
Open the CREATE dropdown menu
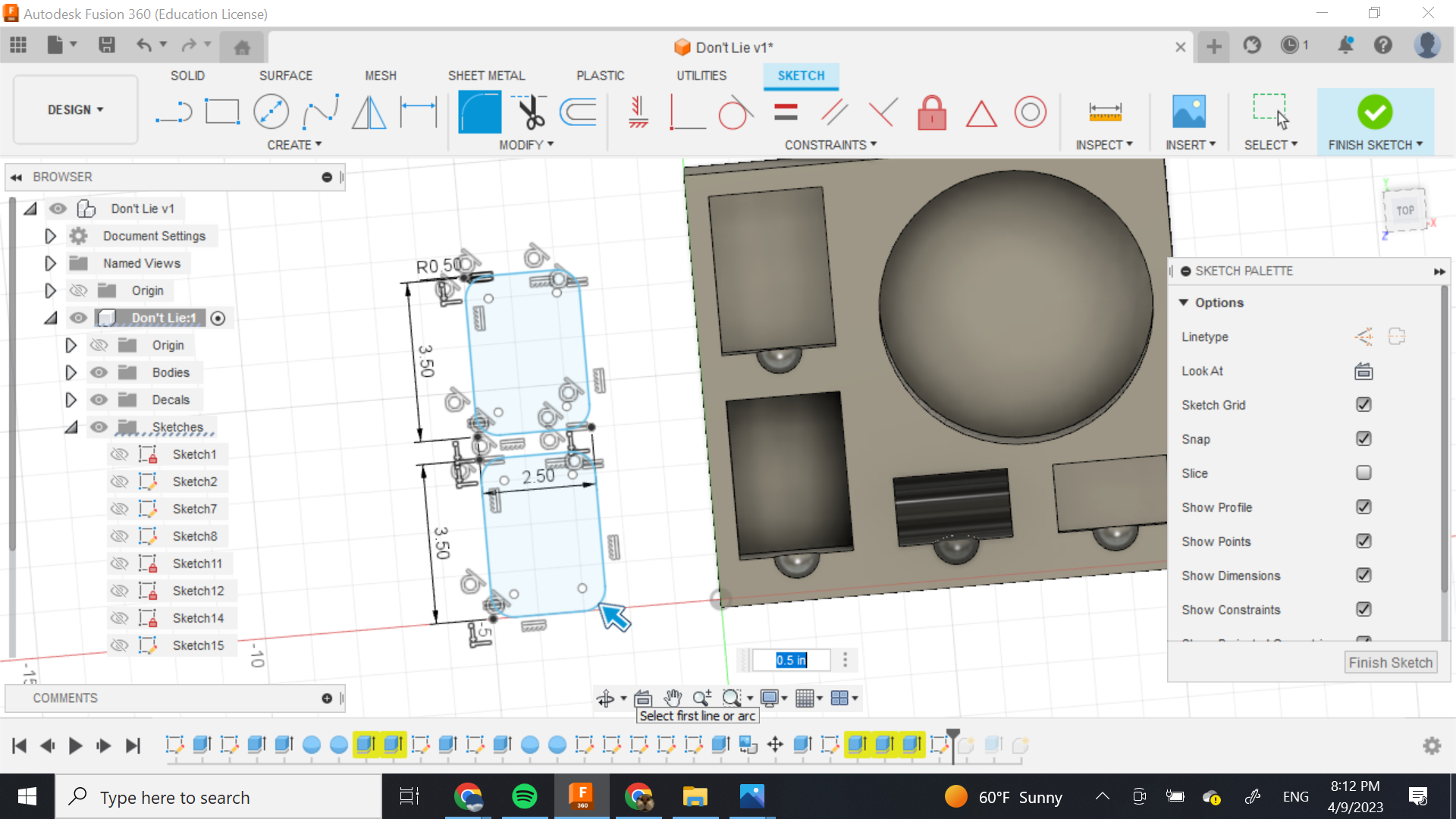click(294, 145)
